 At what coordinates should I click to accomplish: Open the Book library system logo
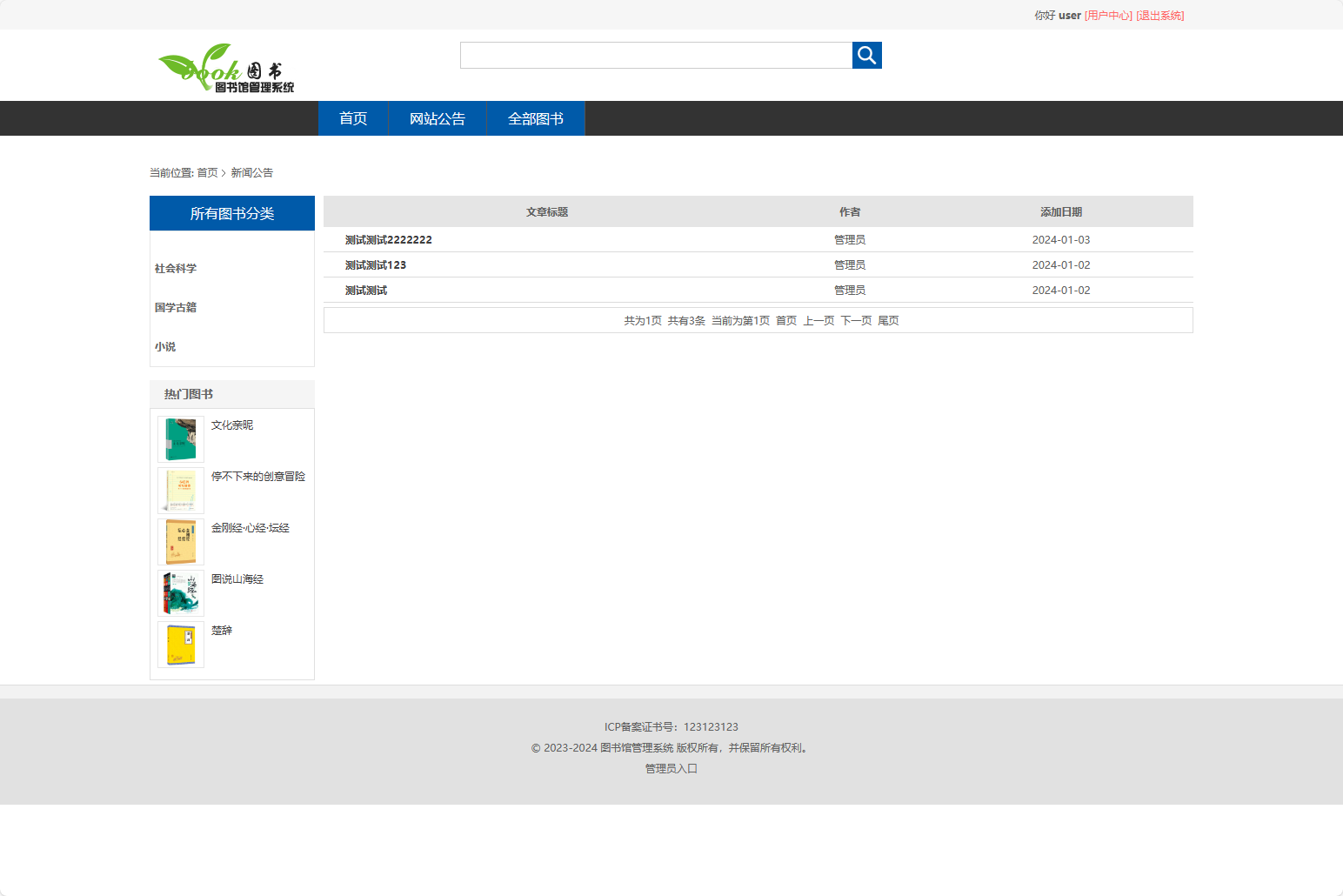(226, 68)
